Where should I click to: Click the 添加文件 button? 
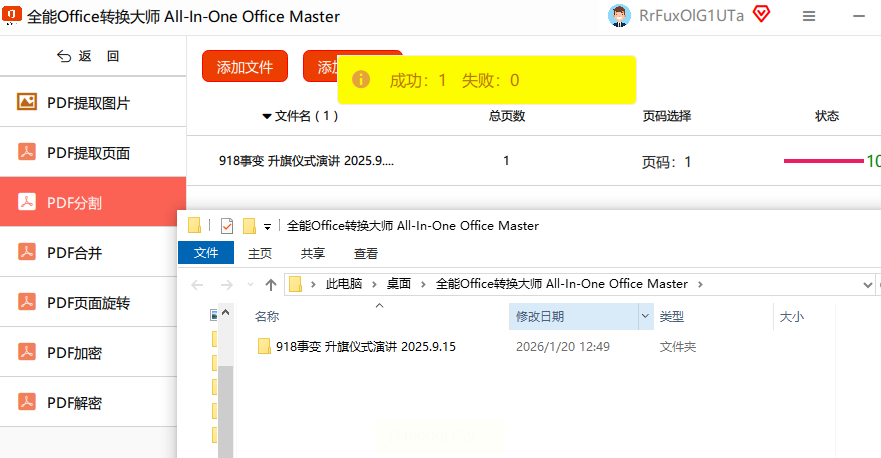pyautogui.click(x=245, y=67)
